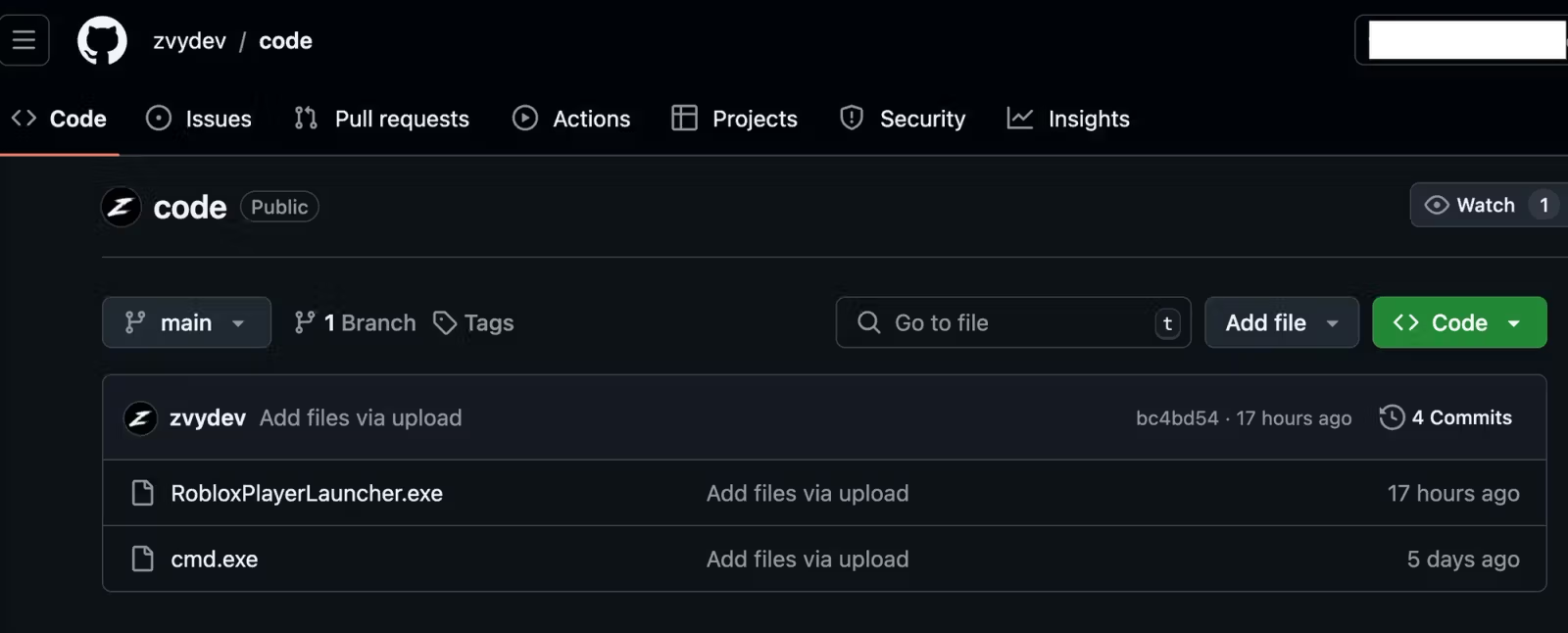Expand the Add file dropdown
Viewport: 1568px width, 633px height.
pos(1281,322)
